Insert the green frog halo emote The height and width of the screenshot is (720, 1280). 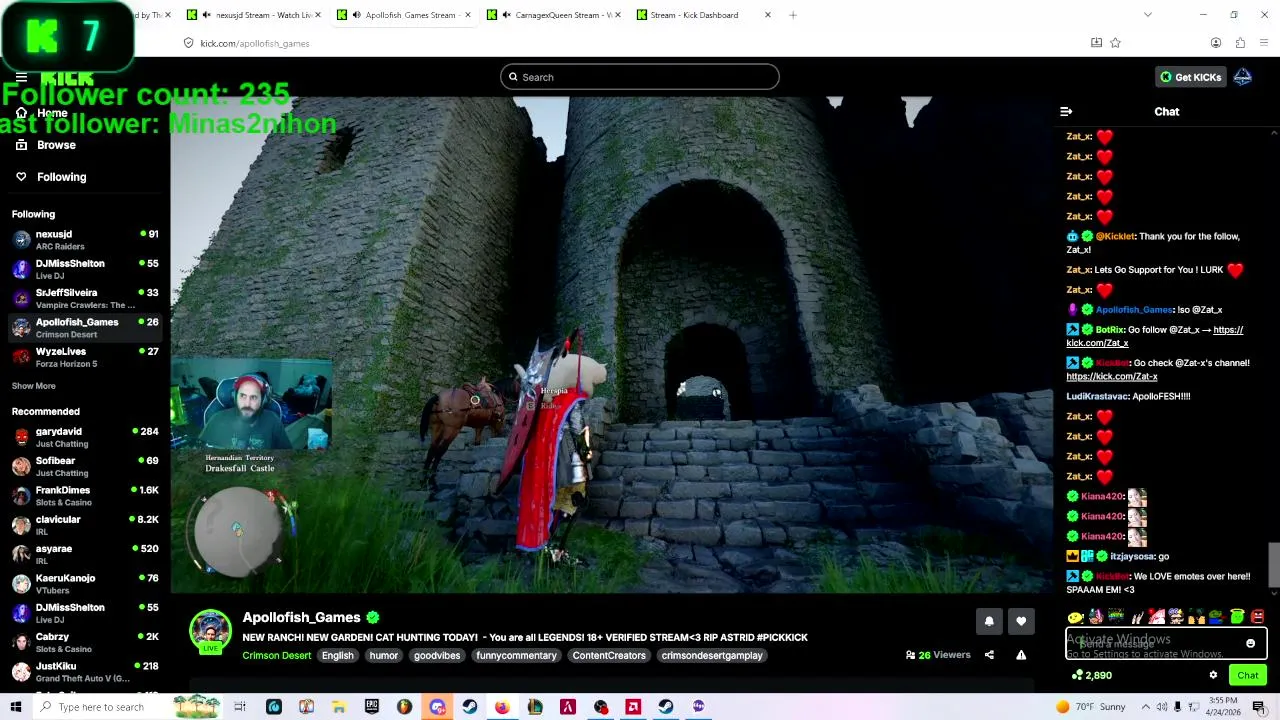[x=1237, y=617]
